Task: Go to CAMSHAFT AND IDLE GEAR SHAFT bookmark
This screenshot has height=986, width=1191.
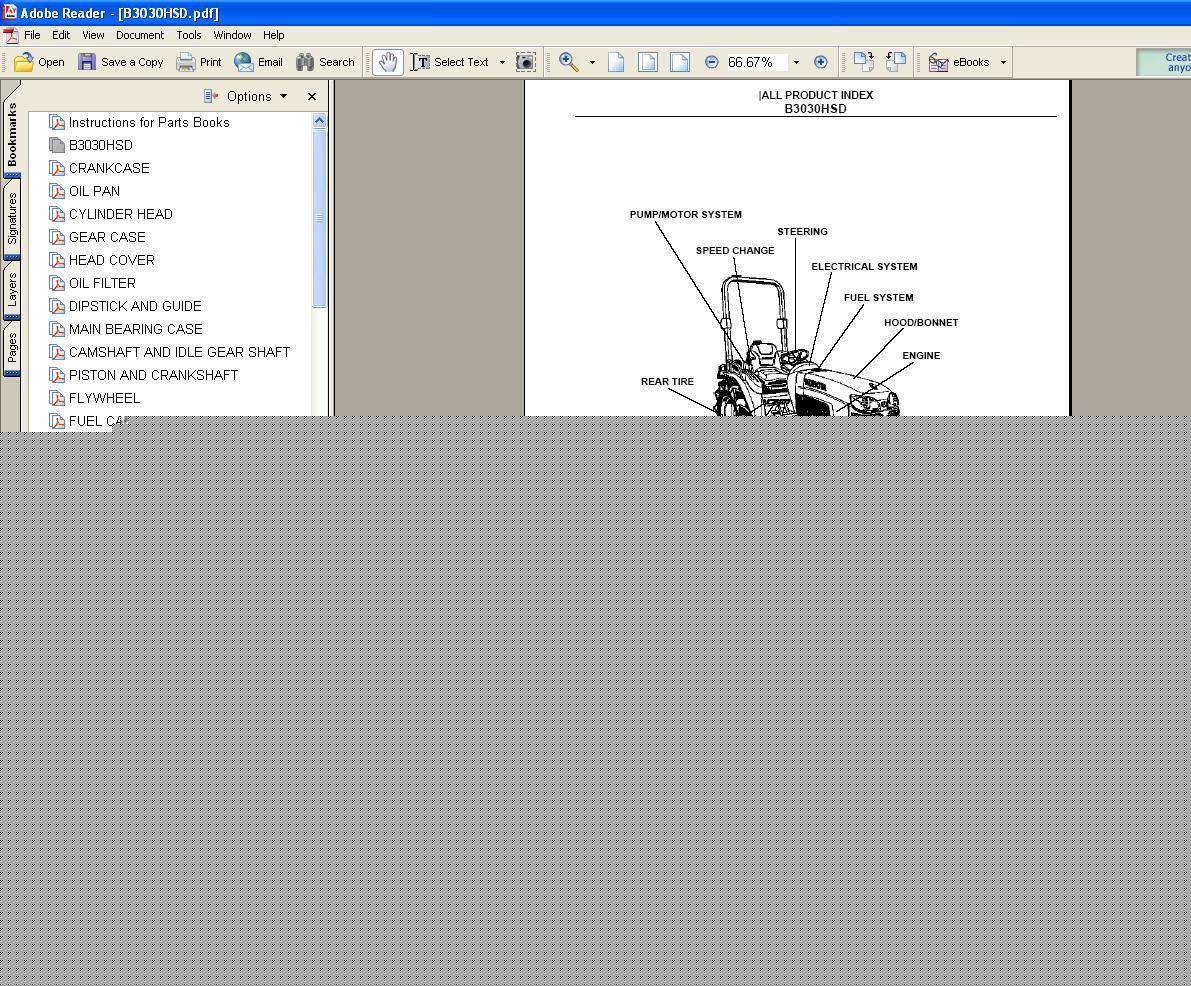Action: point(179,352)
